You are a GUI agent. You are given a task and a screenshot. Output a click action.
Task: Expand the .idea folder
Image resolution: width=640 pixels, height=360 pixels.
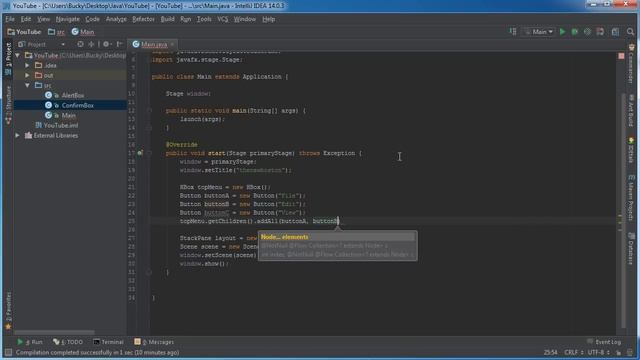click(27, 65)
